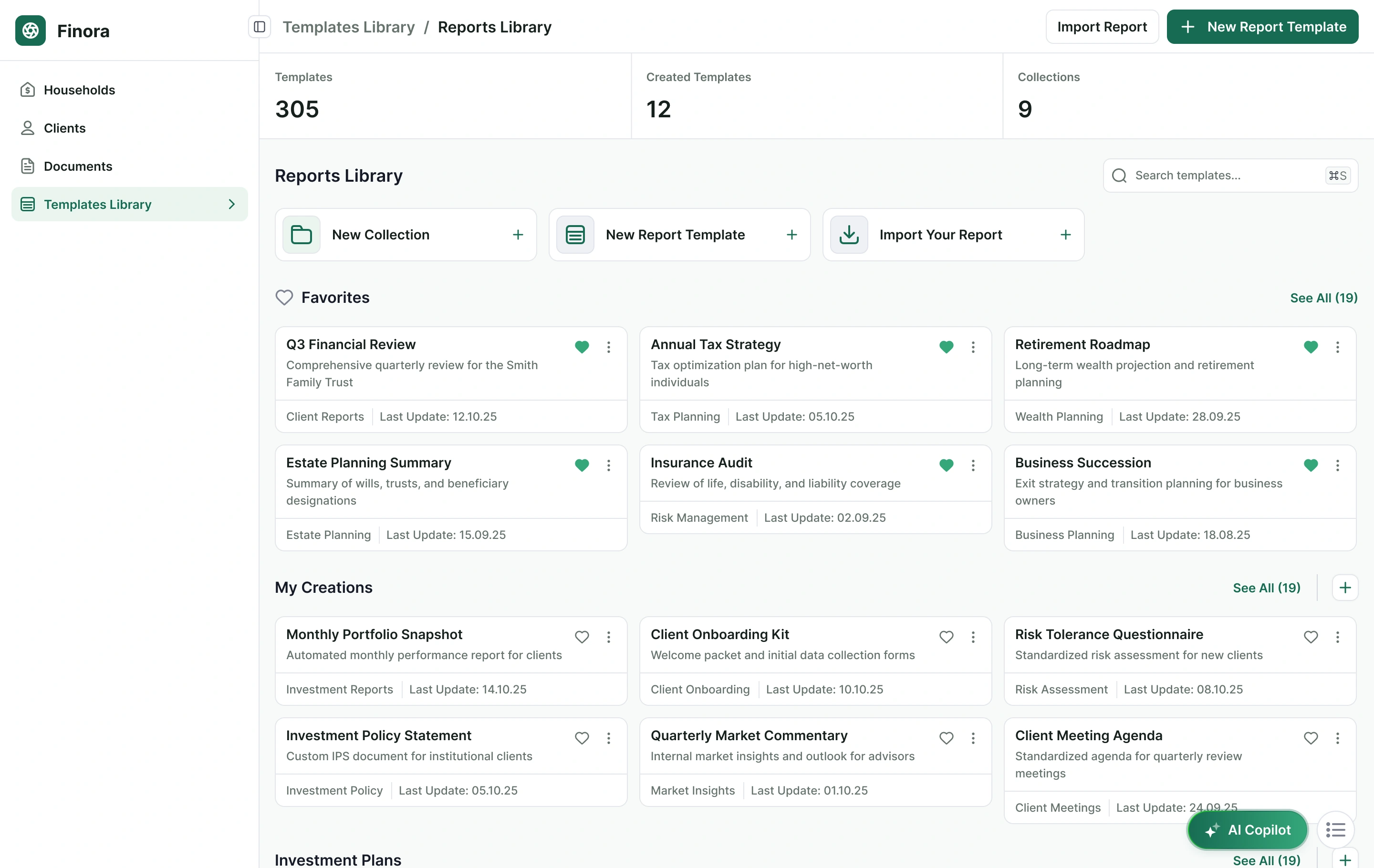Expand Templates Library chevron arrow
Screen dimensions: 1374x868
point(232,204)
